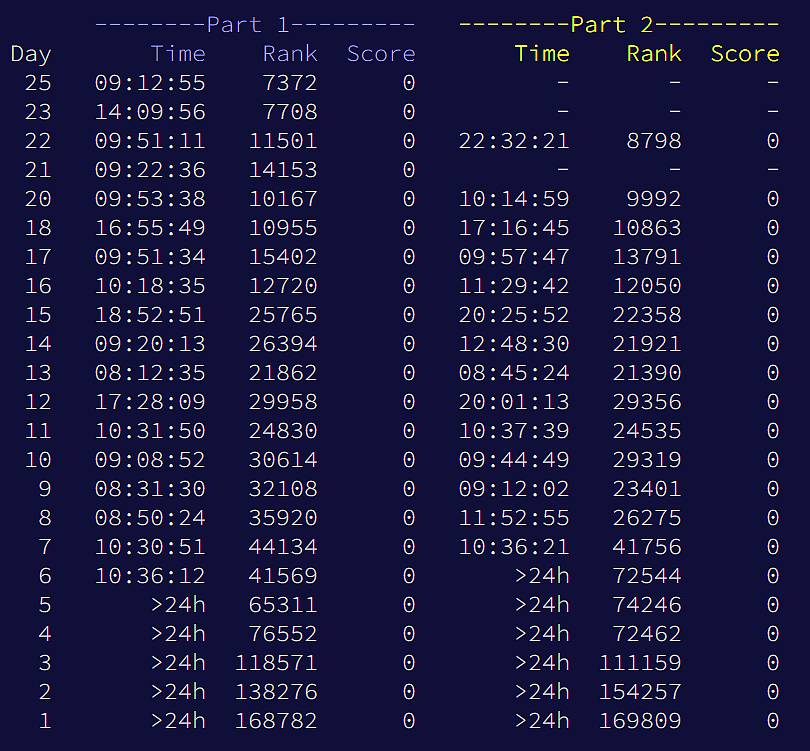Select Part 1 time 10:36:12
The height and width of the screenshot is (751, 810).
pyautogui.click(x=150, y=575)
